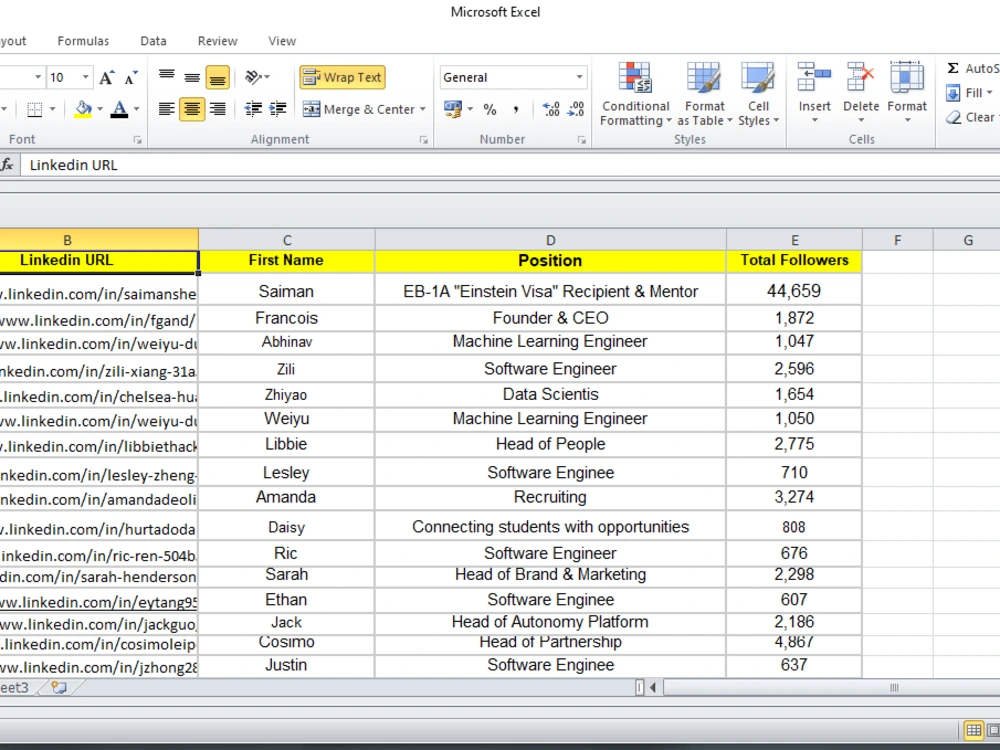Open the eytang95 LinkedIn link cell
The height and width of the screenshot is (750, 1000).
point(99,602)
